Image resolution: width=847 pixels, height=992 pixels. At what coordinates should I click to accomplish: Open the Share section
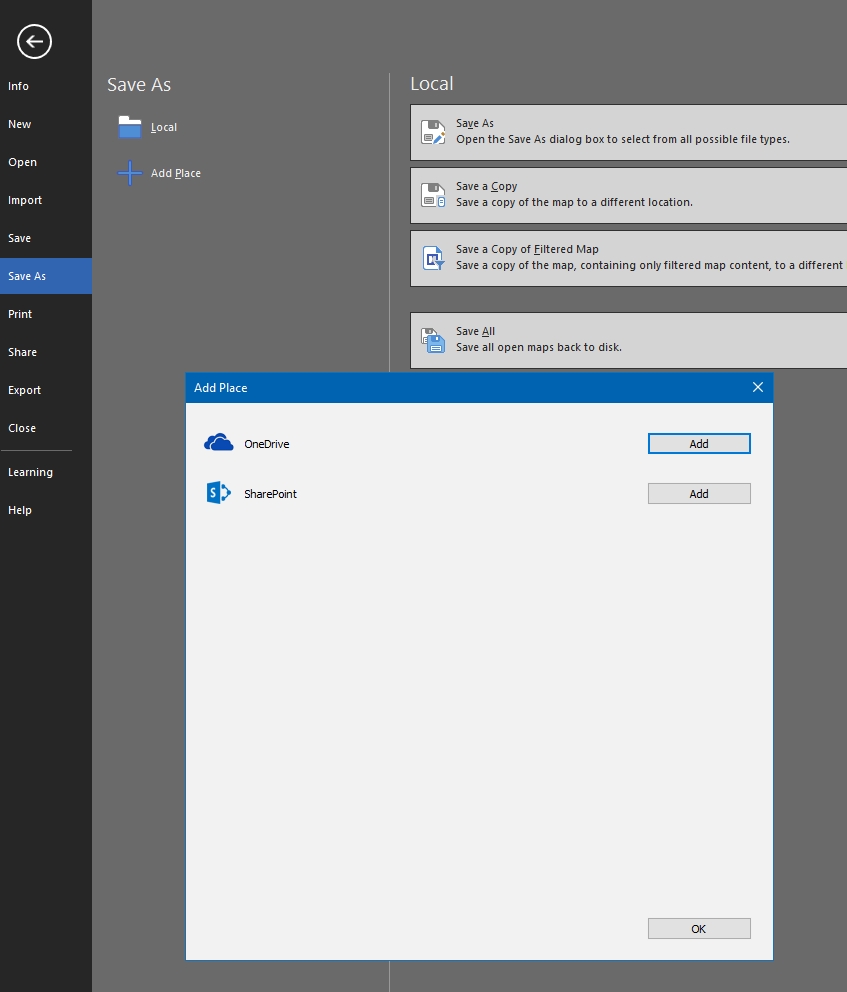point(22,352)
